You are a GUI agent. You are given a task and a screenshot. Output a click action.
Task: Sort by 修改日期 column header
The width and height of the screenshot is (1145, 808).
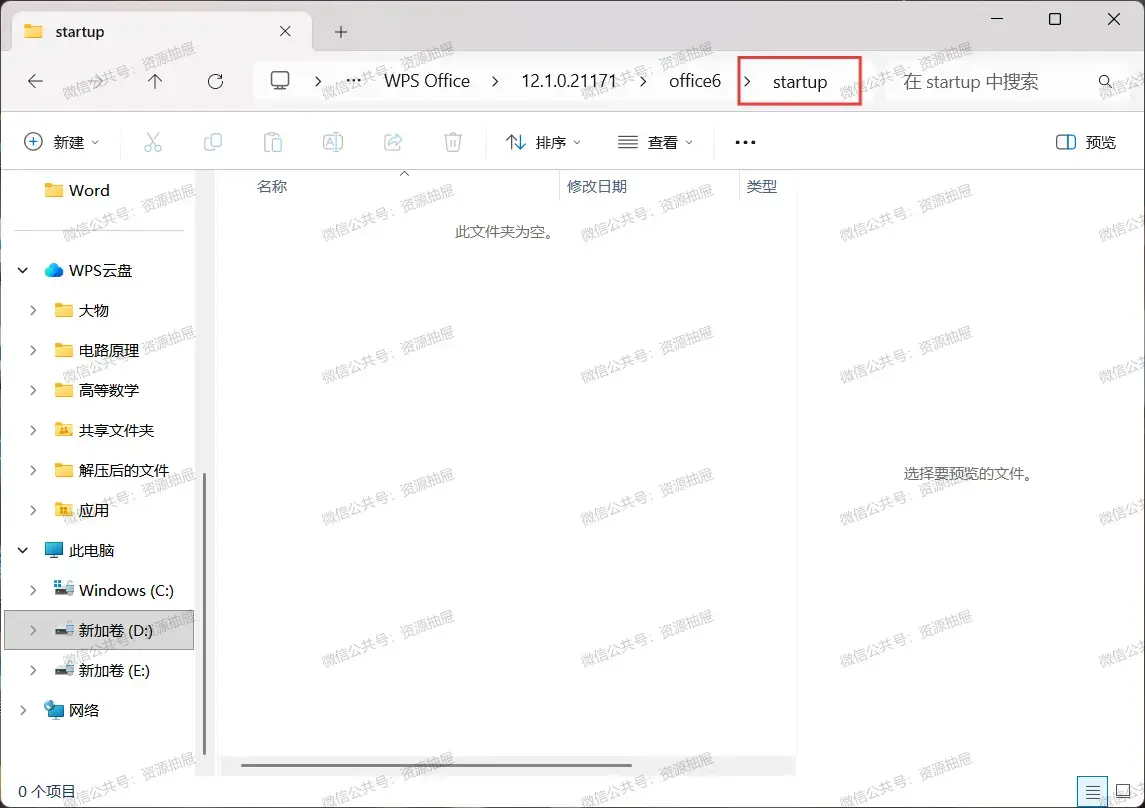597,187
